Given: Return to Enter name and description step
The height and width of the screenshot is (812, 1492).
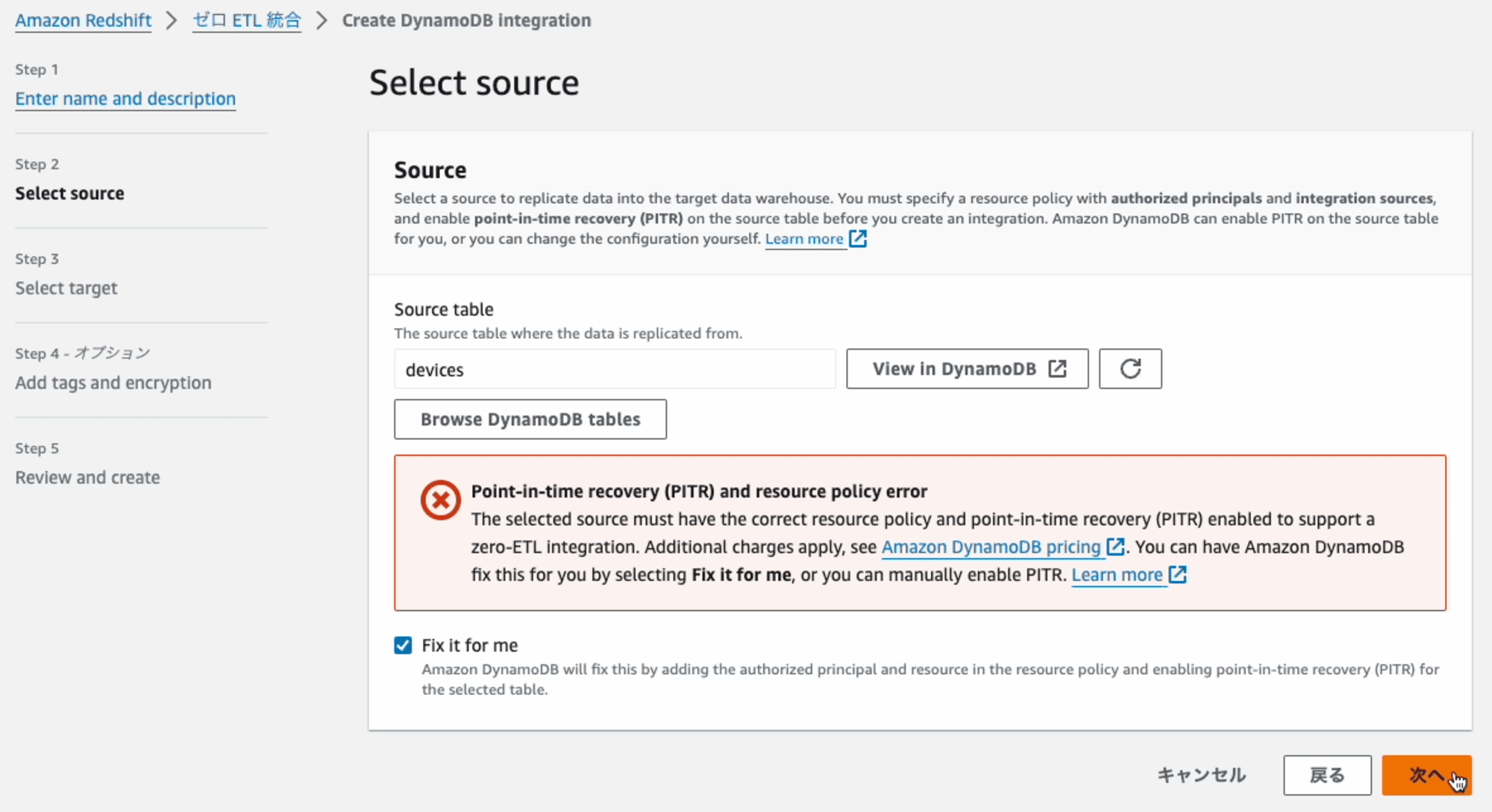Looking at the screenshot, I should click(x=125, y=98).
